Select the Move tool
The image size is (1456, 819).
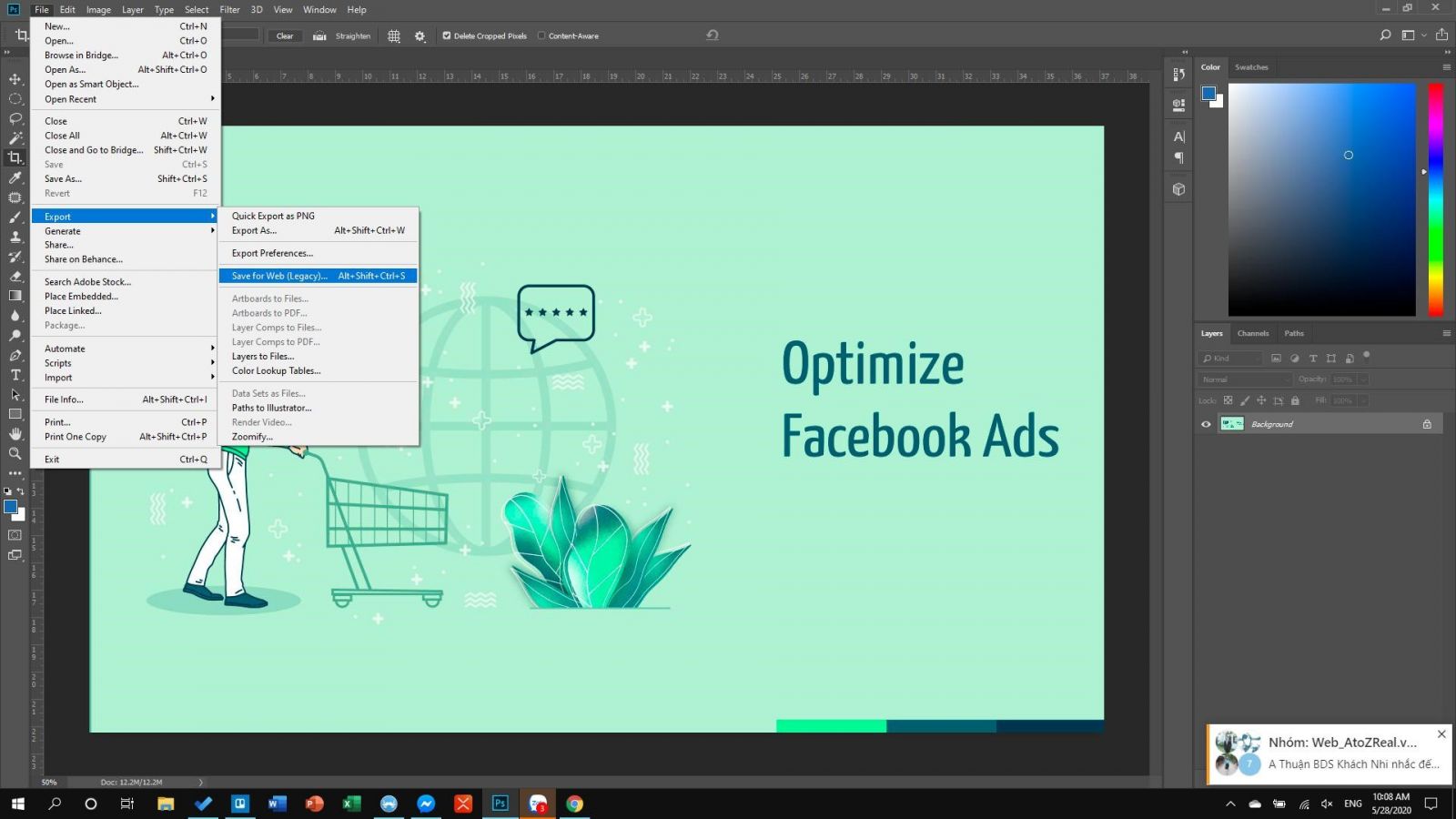click(x=15, y=79)
